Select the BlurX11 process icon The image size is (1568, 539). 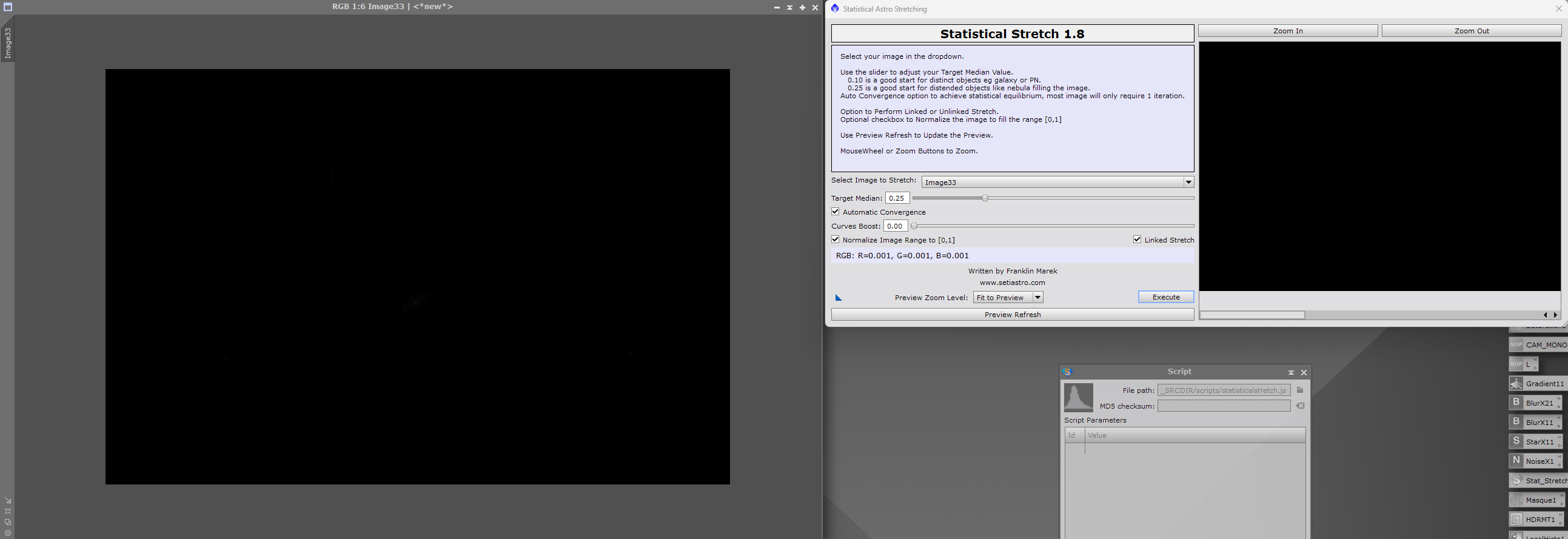tap(1535, 422)
